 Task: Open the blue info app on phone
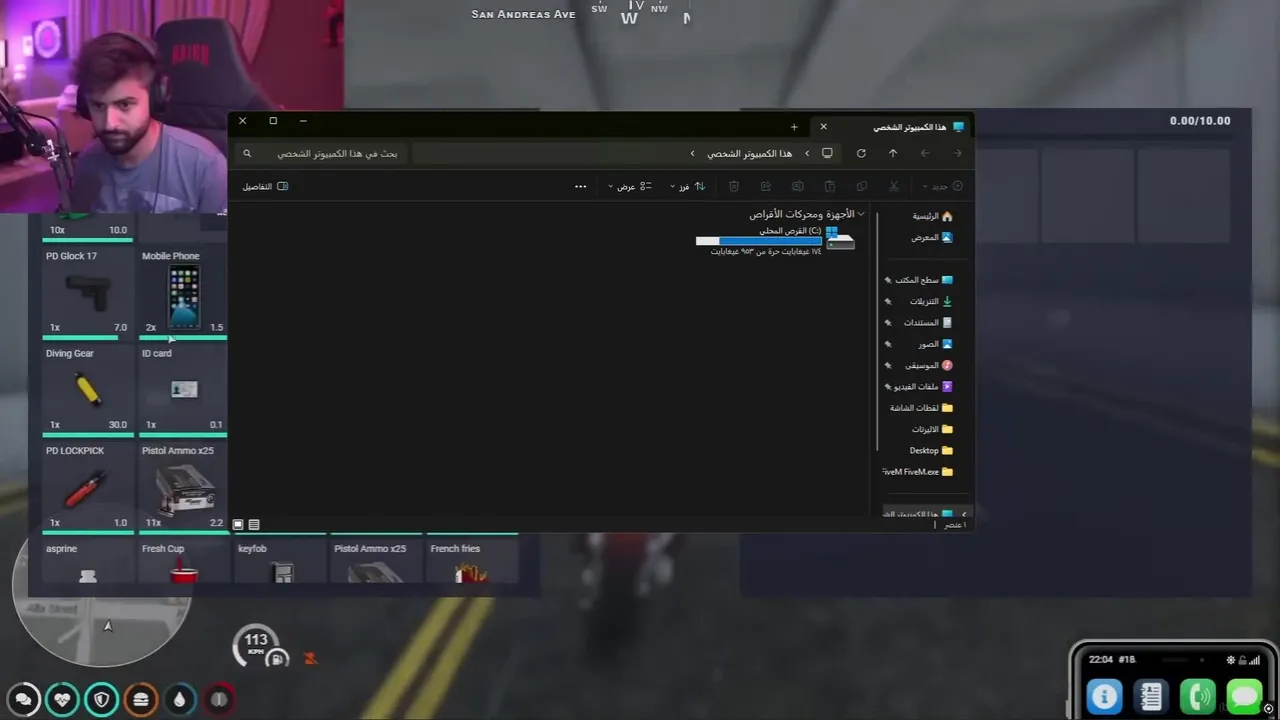(1104, 696)
